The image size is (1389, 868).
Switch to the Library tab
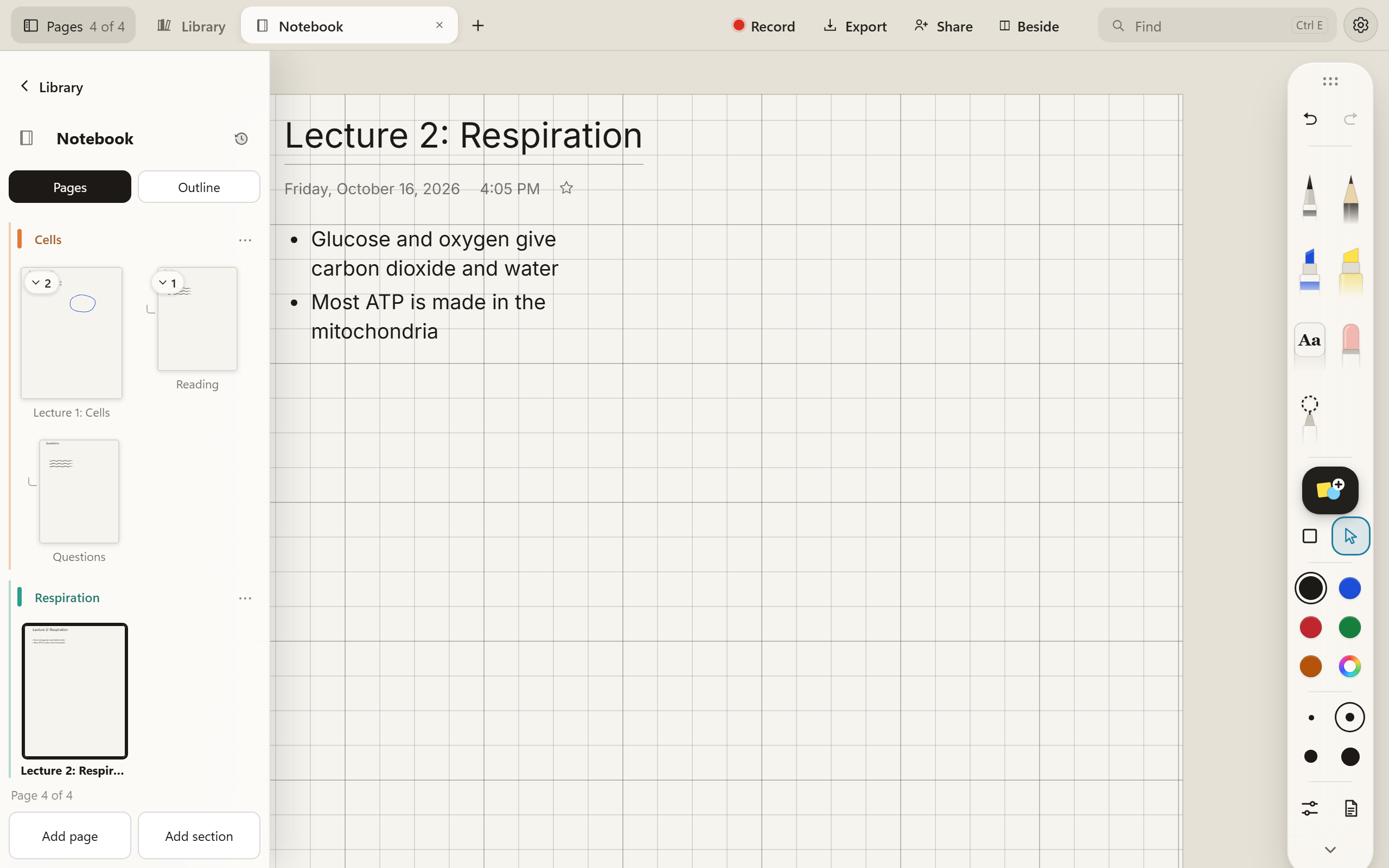click(191, 26)
